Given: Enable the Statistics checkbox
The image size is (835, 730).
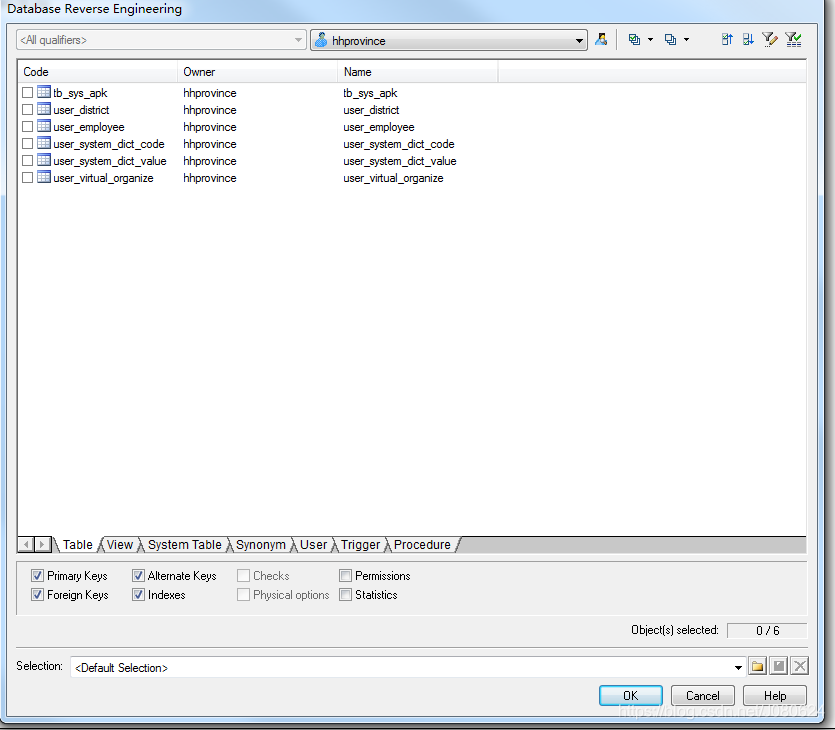Looking at the screenshot, I should coord(346,595).
